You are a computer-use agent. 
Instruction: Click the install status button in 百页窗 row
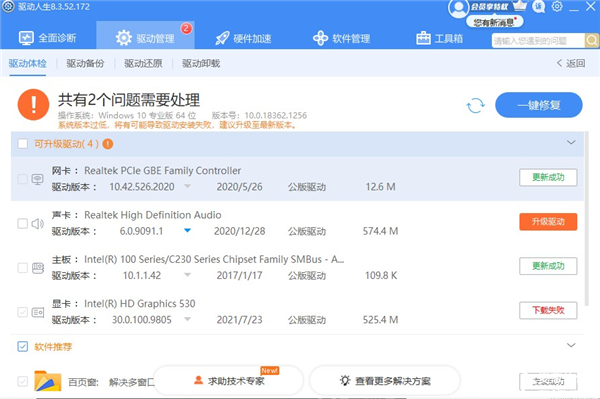[x=548, y=381]
